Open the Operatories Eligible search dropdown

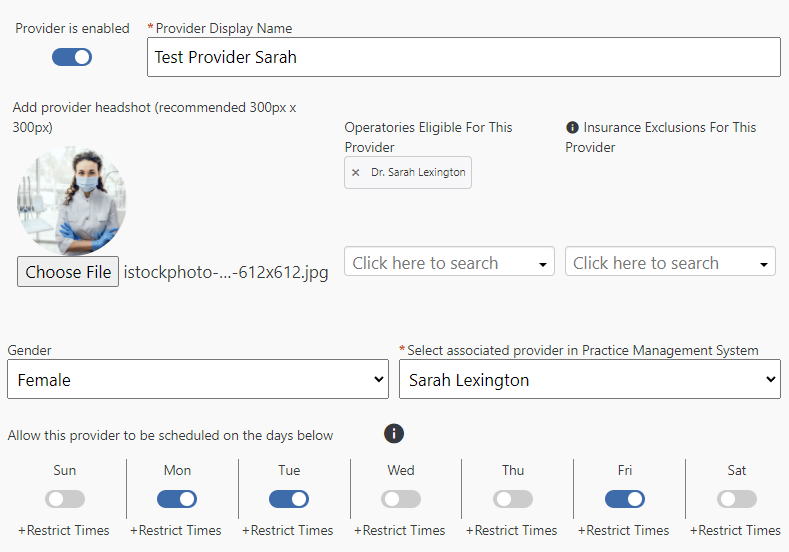click(x=449, y=261)
